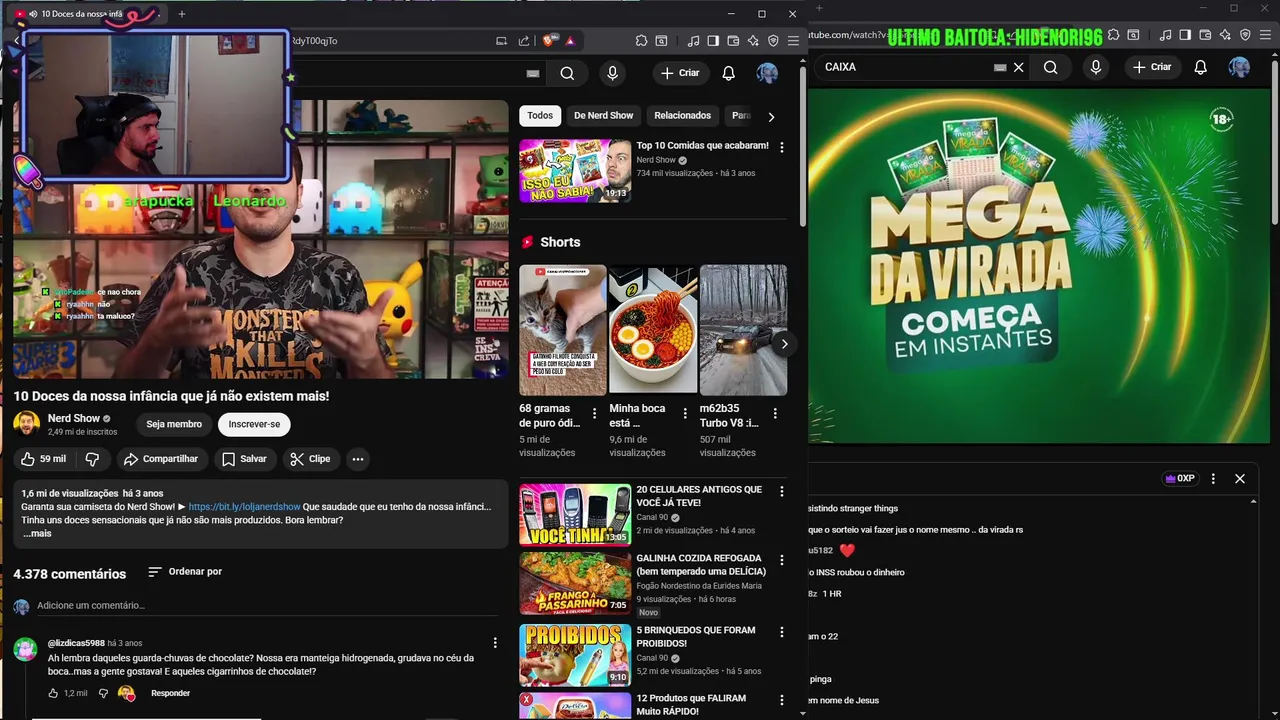The image size is (1280, 720).
Task: Open Brave Shields icon in left window
Action: coord(550,41)
